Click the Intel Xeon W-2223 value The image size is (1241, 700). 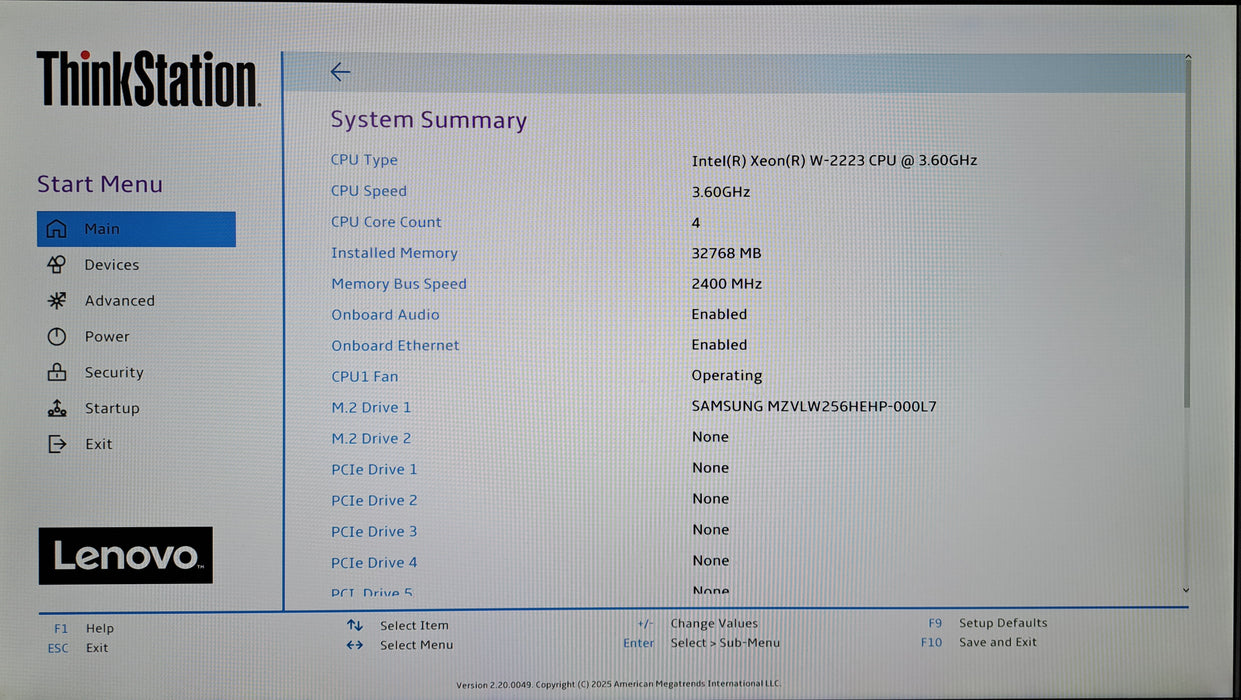834,160
